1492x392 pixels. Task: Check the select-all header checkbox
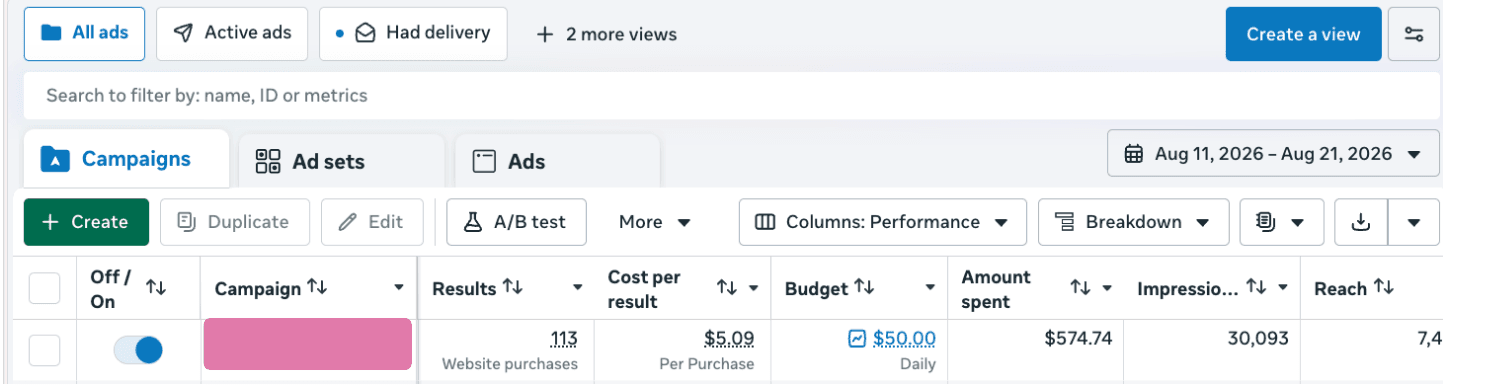point(44,289)
